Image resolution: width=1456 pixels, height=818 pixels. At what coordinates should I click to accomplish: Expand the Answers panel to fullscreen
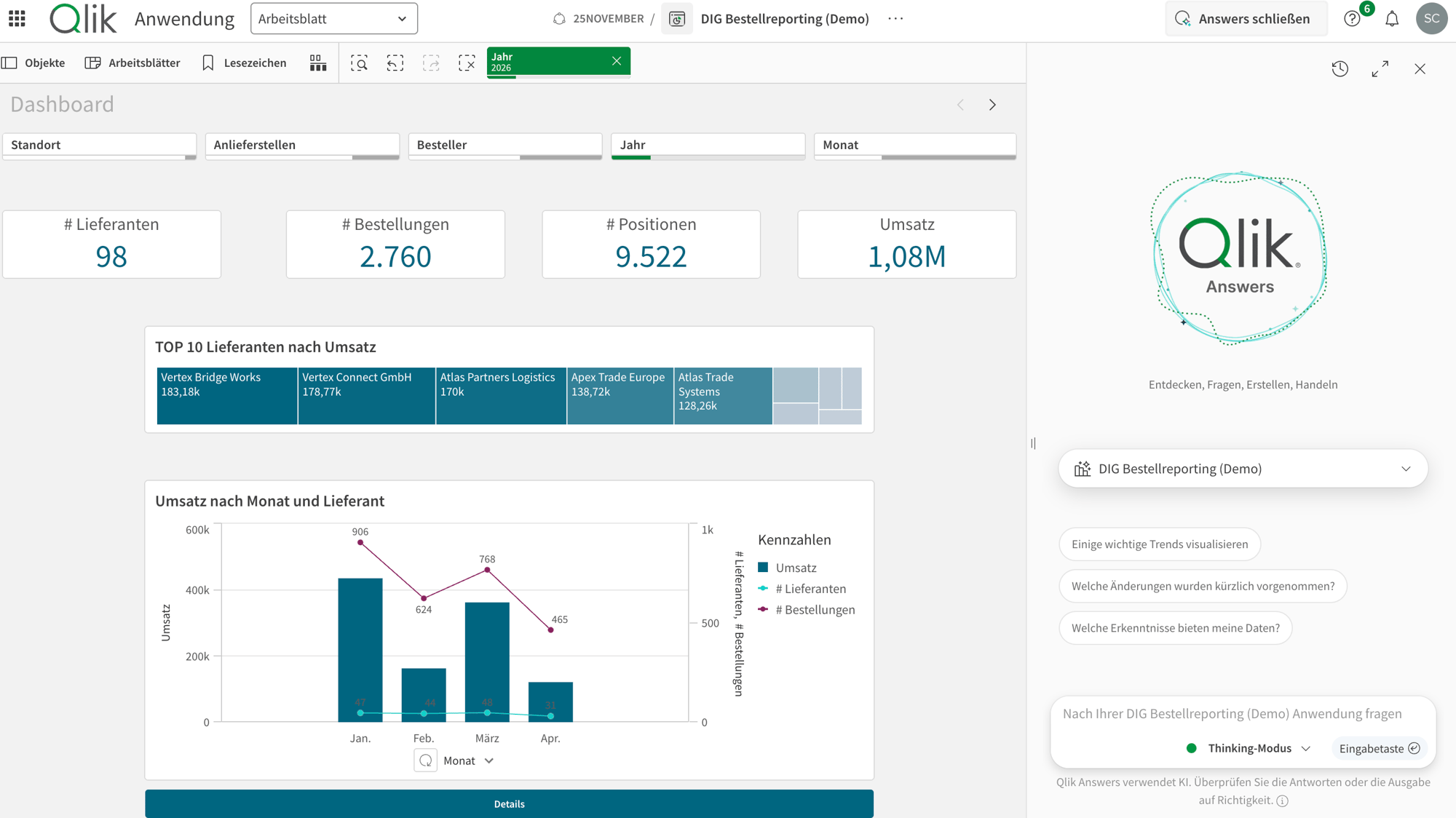point(1380,69)
